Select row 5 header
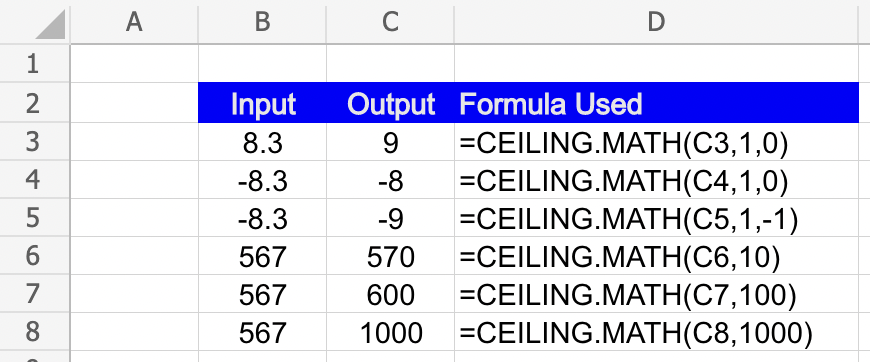 tap(34, 218)
